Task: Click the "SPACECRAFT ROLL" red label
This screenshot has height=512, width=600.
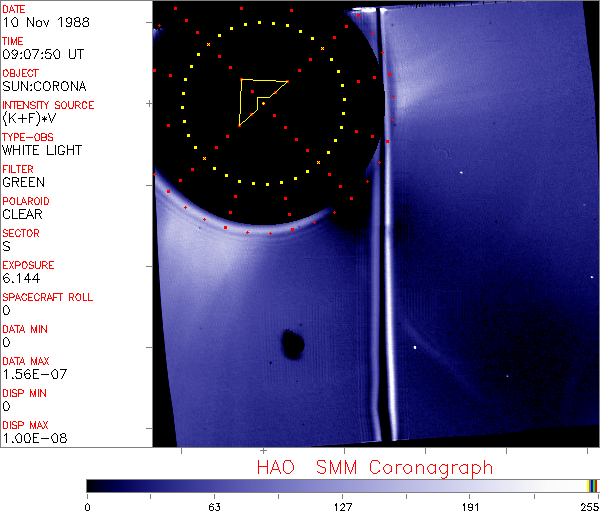Action: [49, 297]
